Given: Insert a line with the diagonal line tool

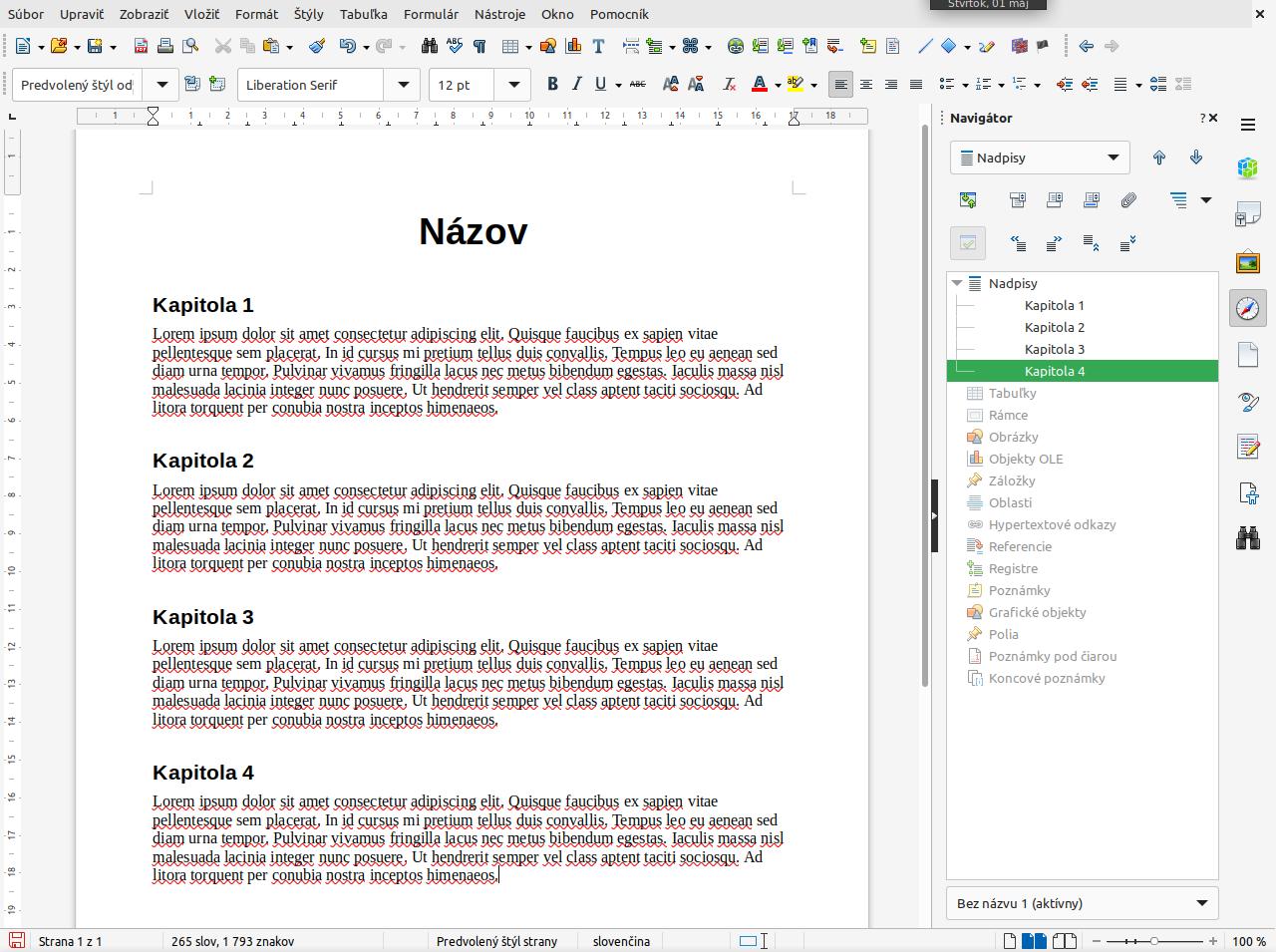Looking at the screenshot, I should (x=925, y=46).
